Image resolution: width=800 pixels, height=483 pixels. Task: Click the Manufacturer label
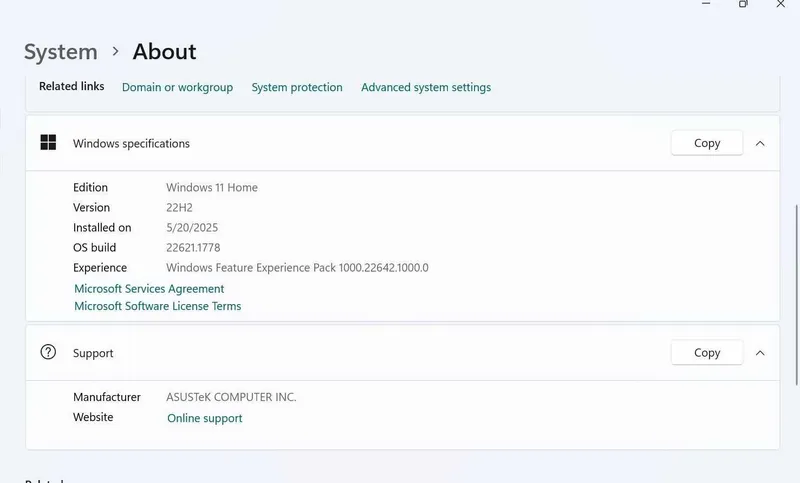[x=107, y=397]
